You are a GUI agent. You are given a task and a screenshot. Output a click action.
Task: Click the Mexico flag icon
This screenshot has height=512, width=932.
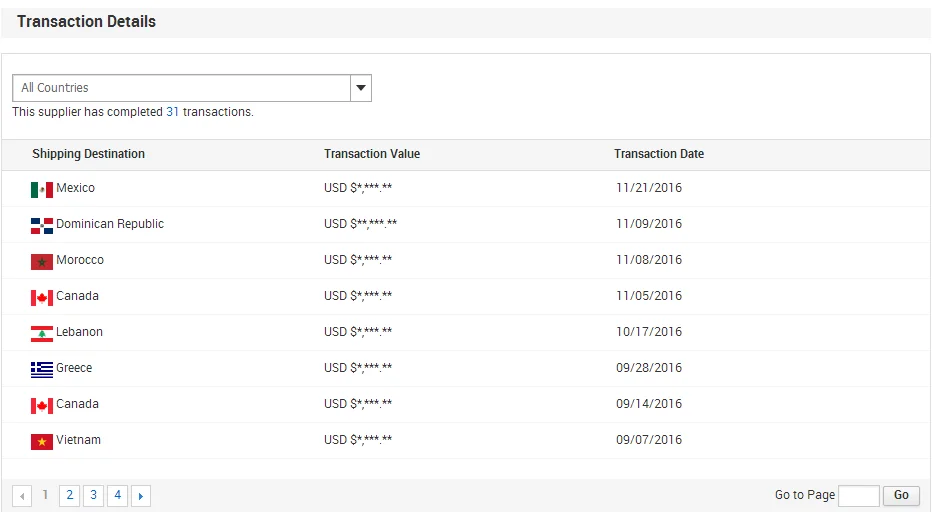point(41,189)
